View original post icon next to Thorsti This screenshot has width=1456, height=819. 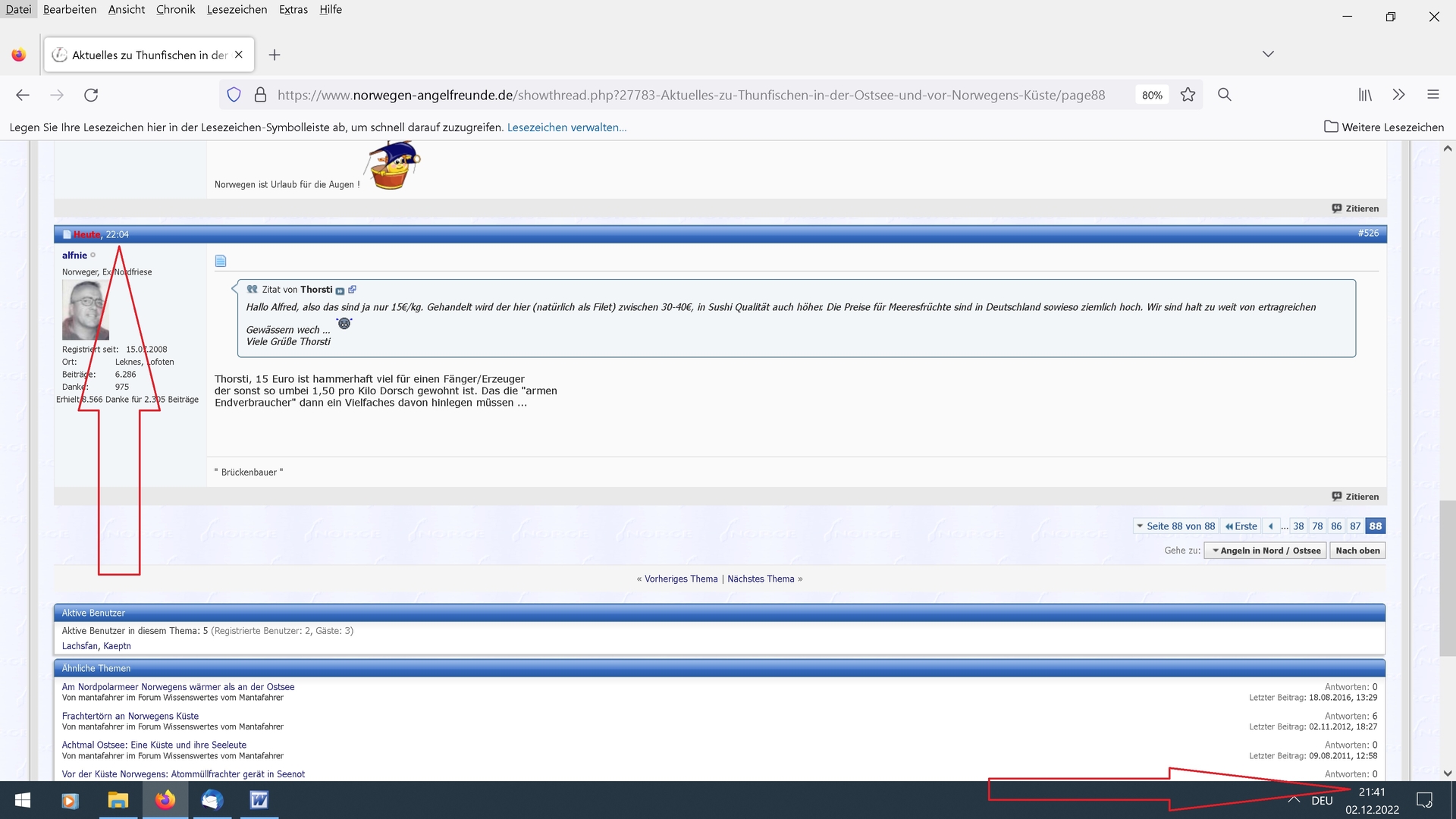pos(340,290)
